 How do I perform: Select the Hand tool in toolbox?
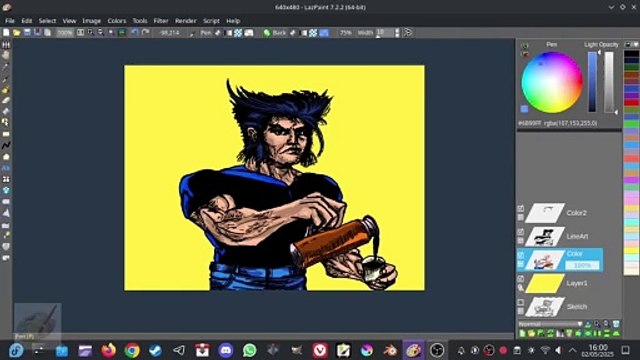(6, 55)
